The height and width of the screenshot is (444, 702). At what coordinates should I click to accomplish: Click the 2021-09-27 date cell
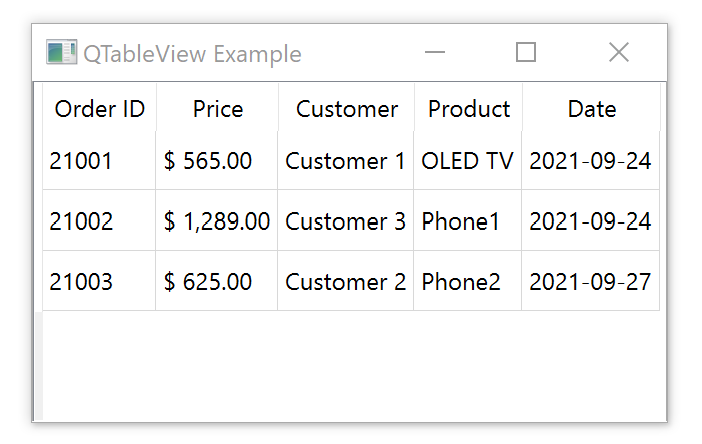(591, 281)
